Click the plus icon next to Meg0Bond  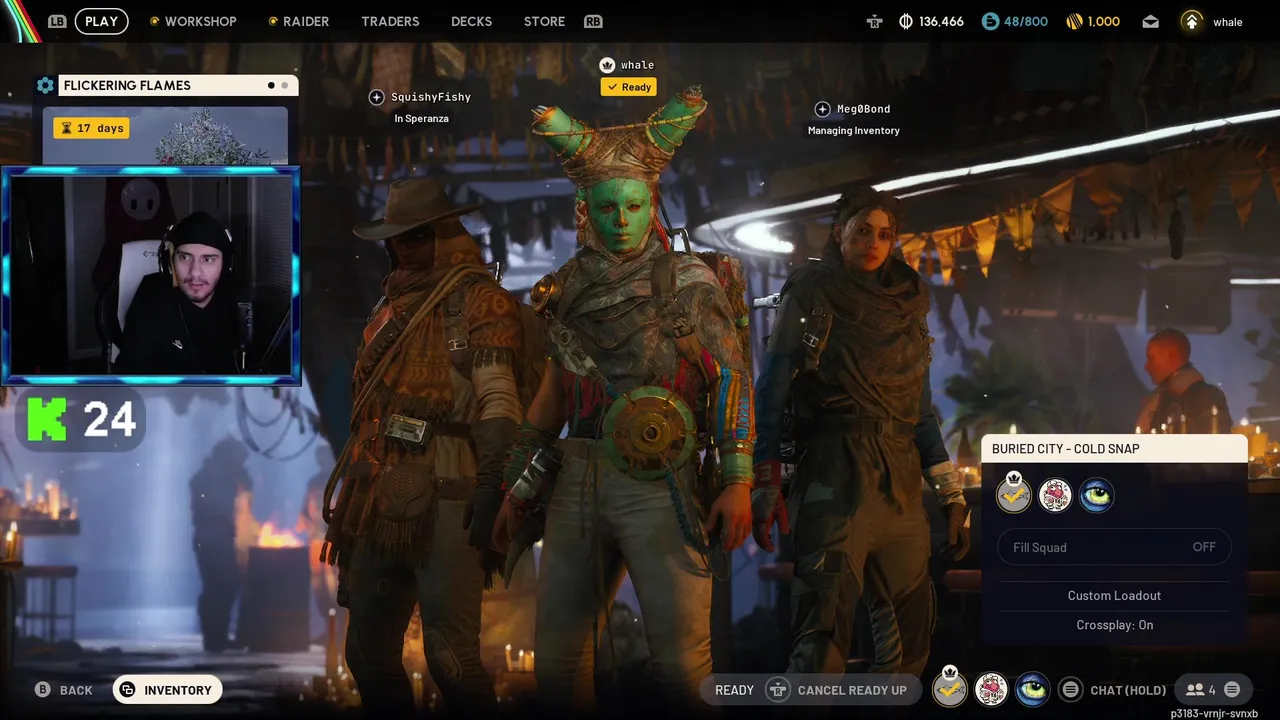[822, 109]
